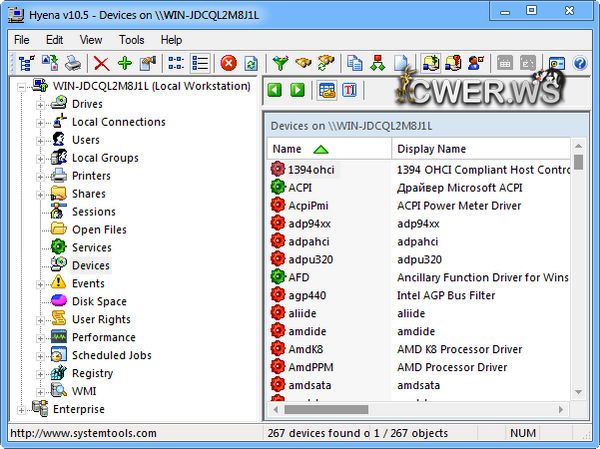The width and height of the screenshot is (600, 449).
Task: Open the User Rights tree item
Action: (101, 319)
